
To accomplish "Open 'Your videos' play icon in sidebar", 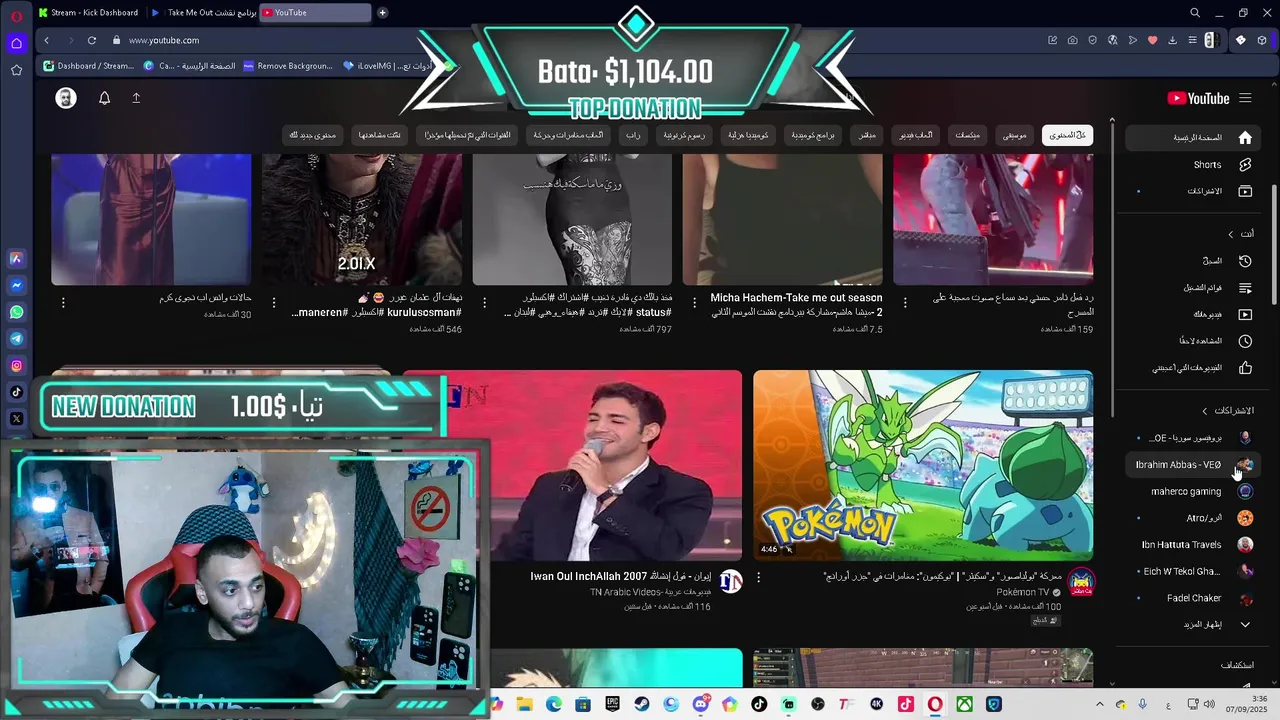I will coord(1245,314).
